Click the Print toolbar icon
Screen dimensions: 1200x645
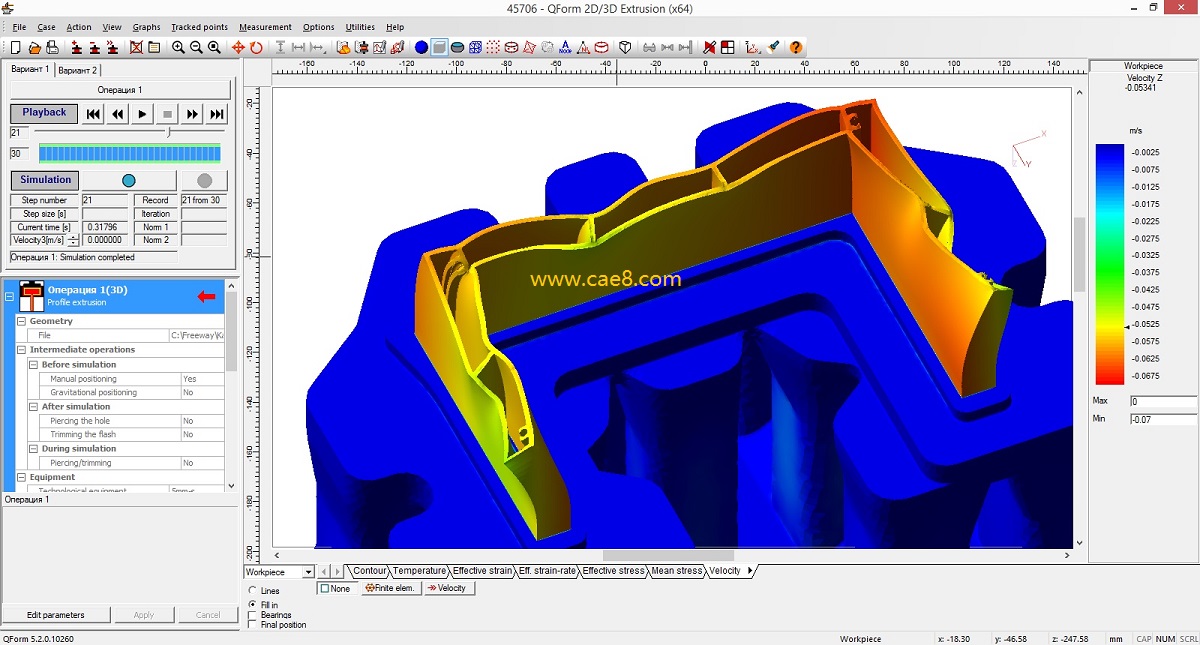pyautogui.click(x=53, y=47)
